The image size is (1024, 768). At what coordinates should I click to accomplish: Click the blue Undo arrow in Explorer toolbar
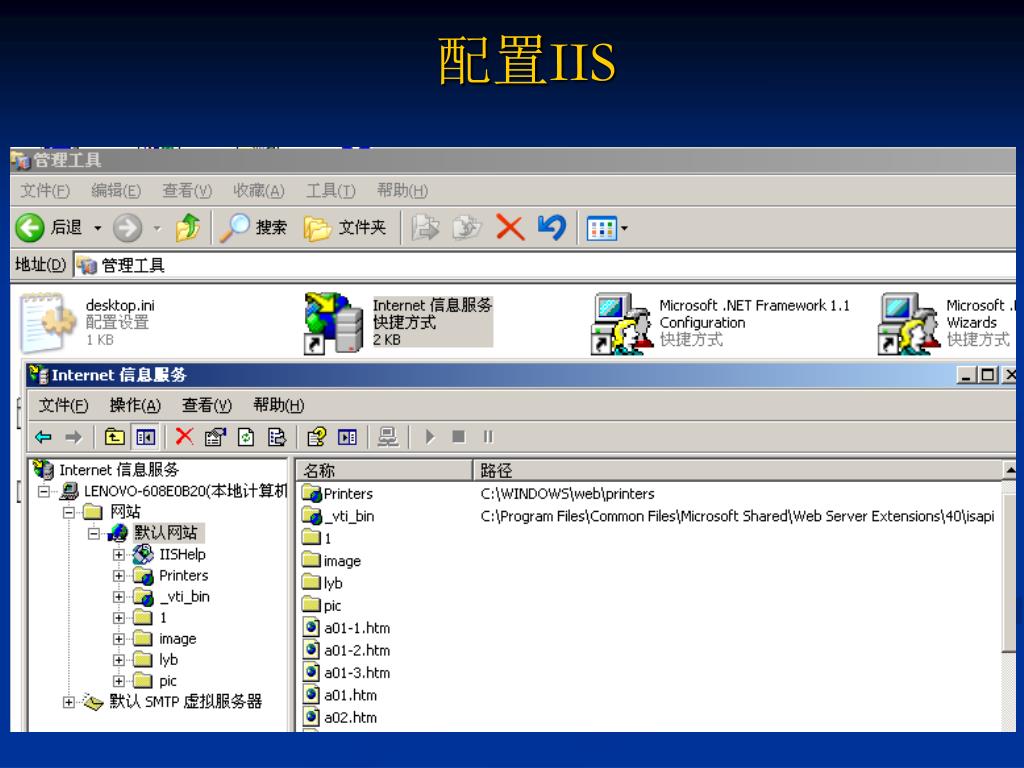(552, 228)
